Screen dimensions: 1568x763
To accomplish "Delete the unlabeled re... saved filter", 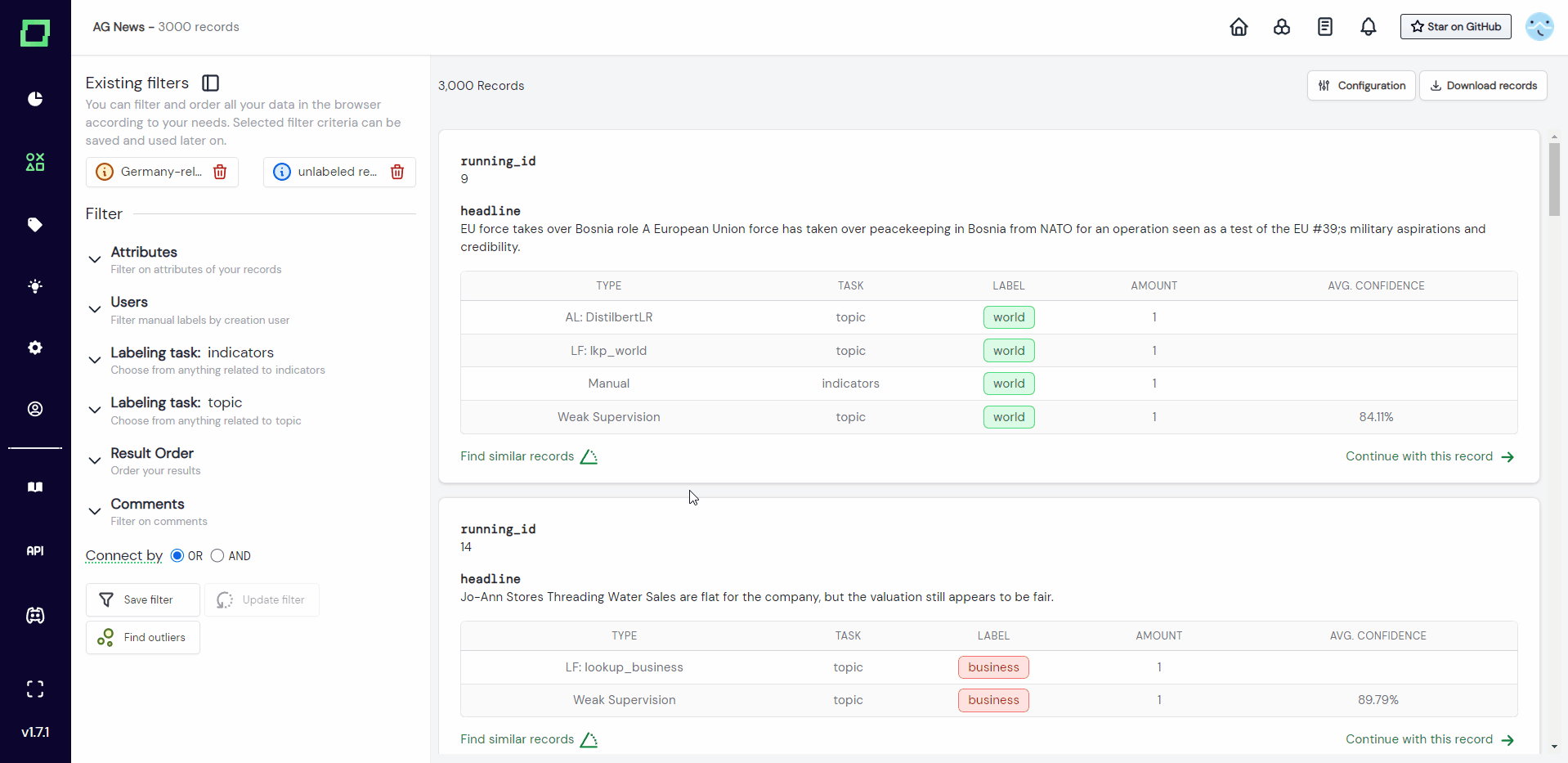I will [397, 172].
